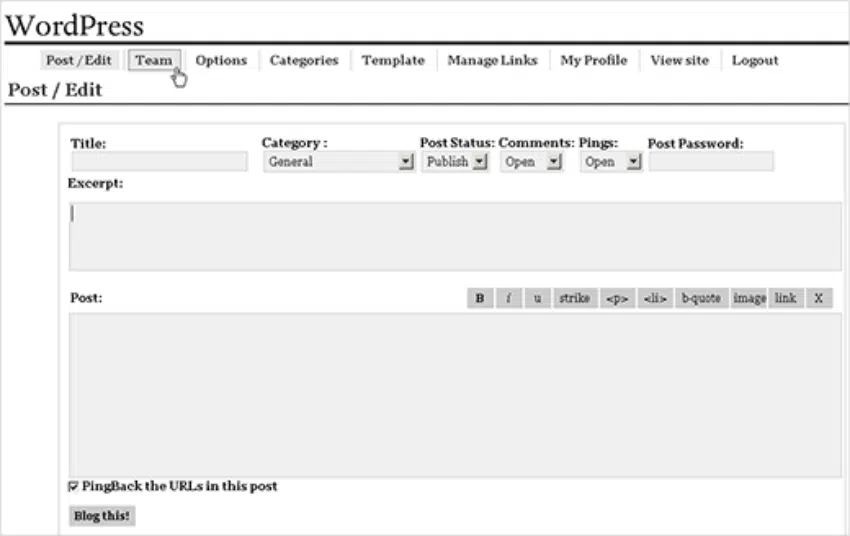Apply underline with the u button

[537, 298]
